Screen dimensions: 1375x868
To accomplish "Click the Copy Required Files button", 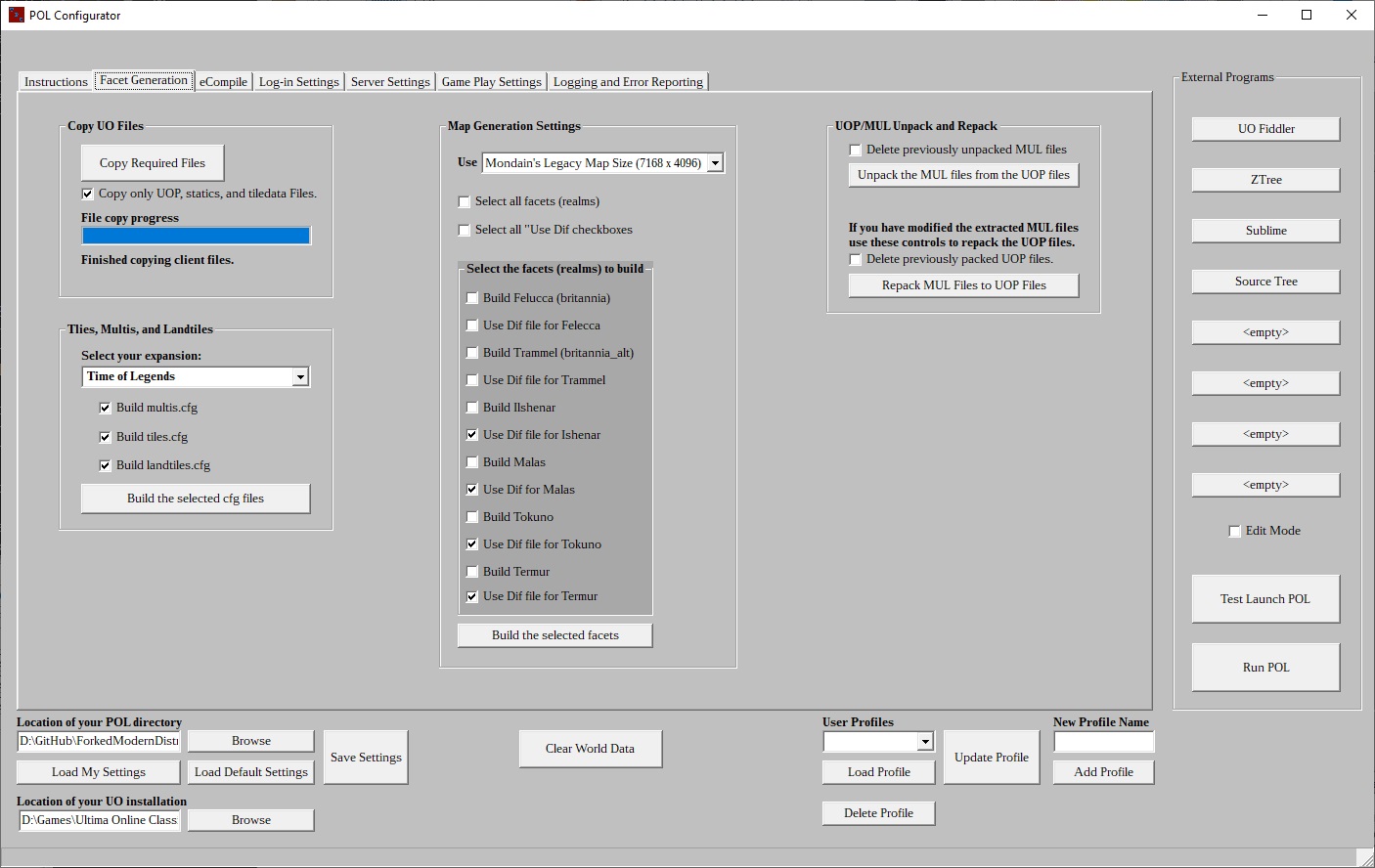I will [153, 163].
